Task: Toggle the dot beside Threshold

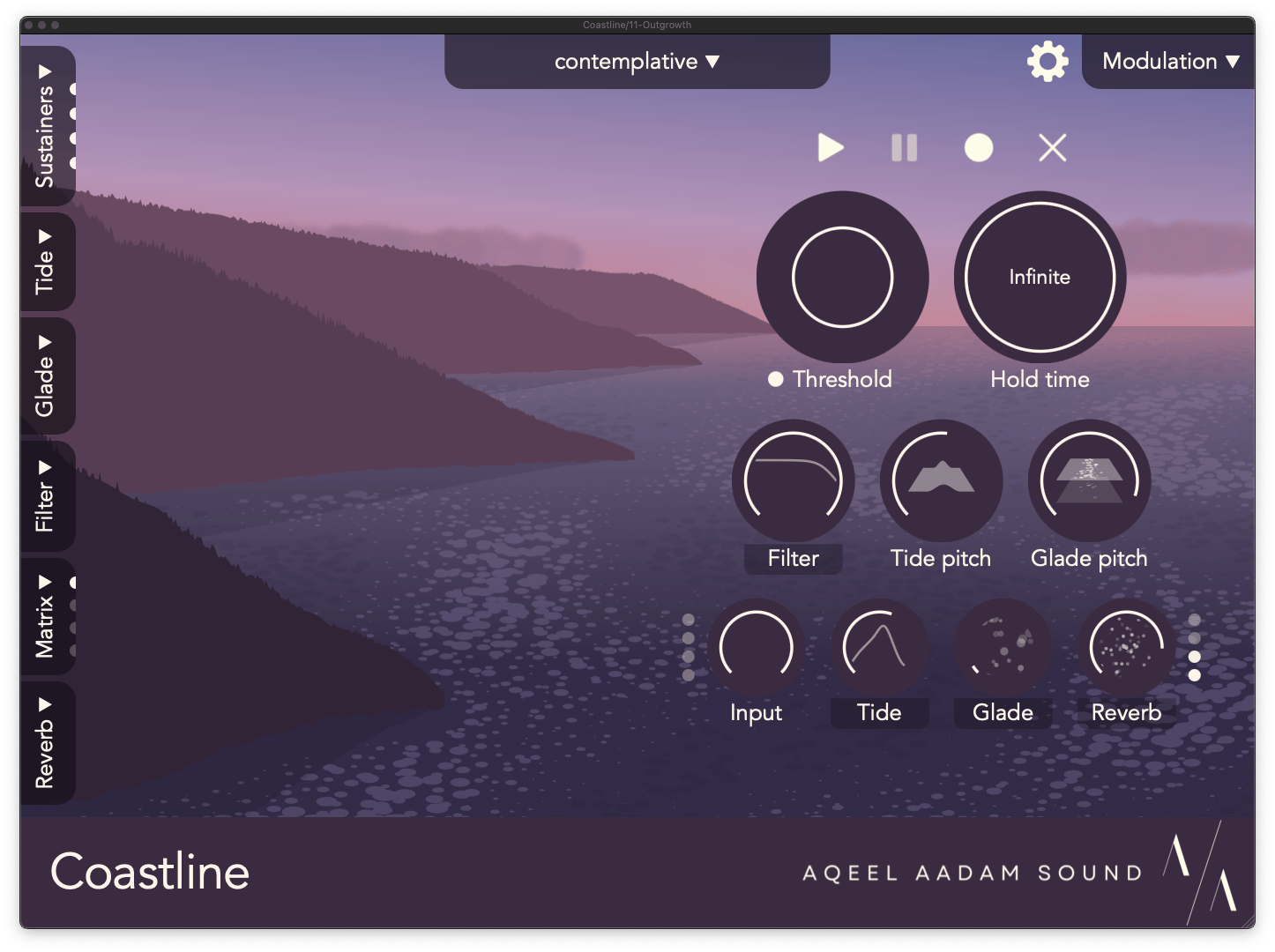Action: pyautogui.click(x=776, y=379)
